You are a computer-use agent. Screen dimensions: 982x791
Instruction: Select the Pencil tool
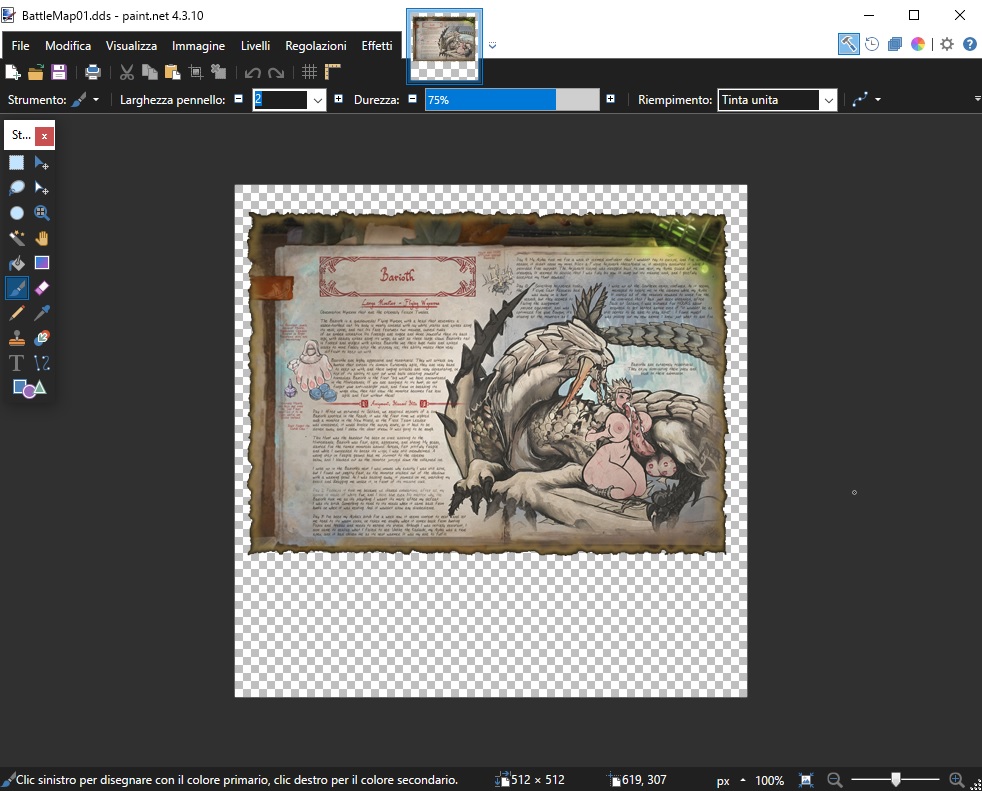[x=17, y=313]
